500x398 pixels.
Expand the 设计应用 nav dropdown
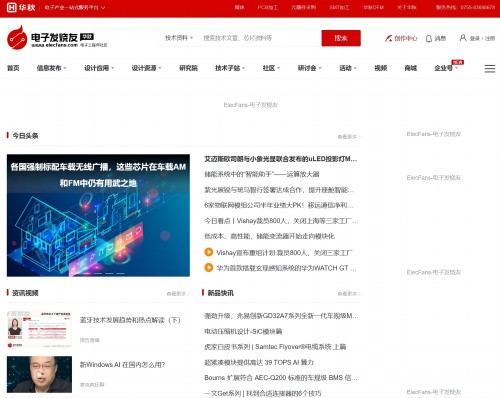[99, 68]
